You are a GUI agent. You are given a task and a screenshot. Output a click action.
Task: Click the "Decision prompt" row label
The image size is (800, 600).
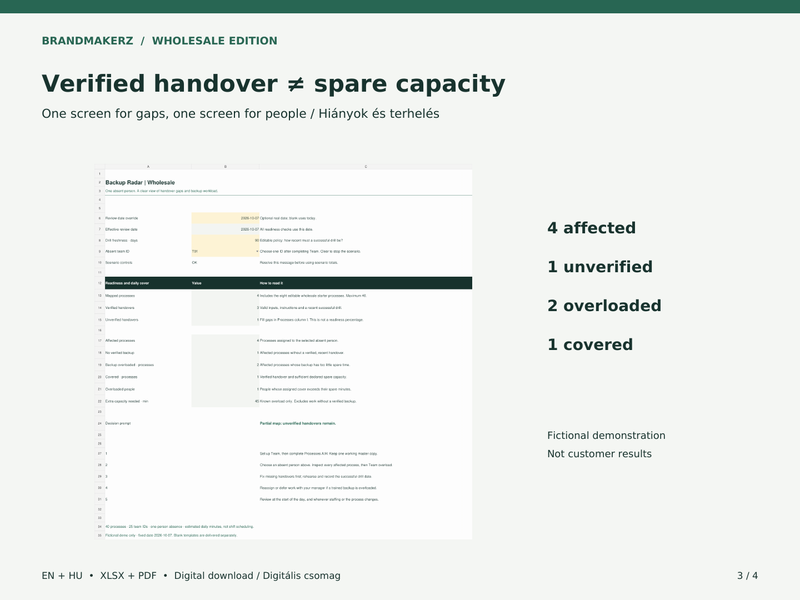(118, 423)
